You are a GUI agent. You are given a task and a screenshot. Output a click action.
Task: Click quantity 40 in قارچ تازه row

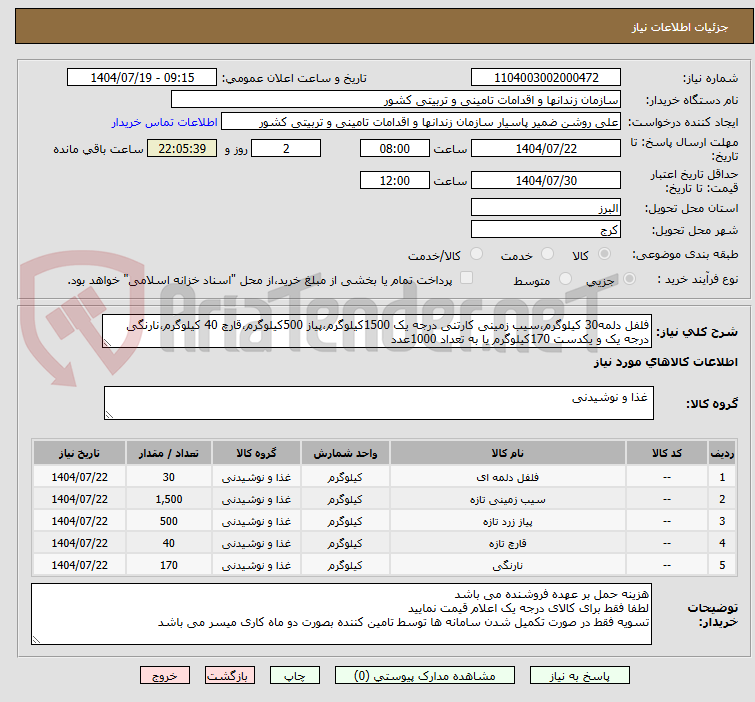(x=169, y=543)
